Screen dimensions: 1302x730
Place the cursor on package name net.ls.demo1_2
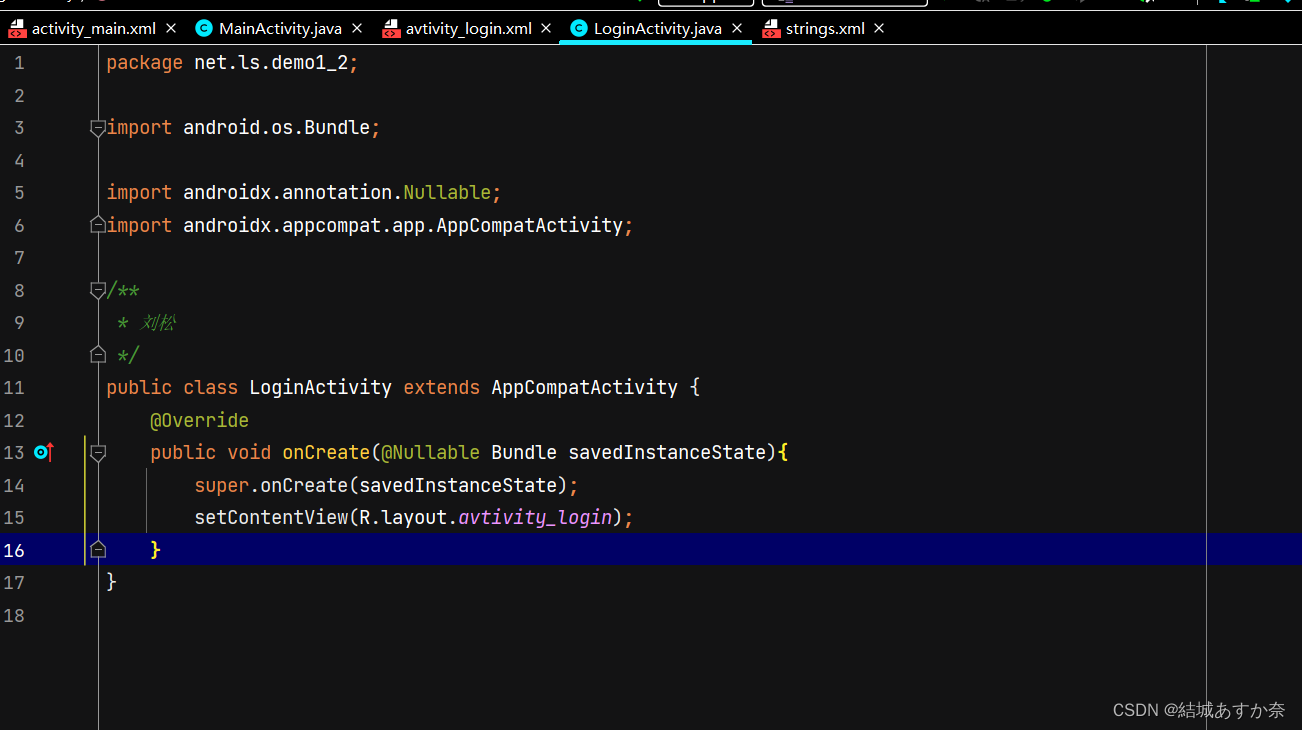[271, 63]
